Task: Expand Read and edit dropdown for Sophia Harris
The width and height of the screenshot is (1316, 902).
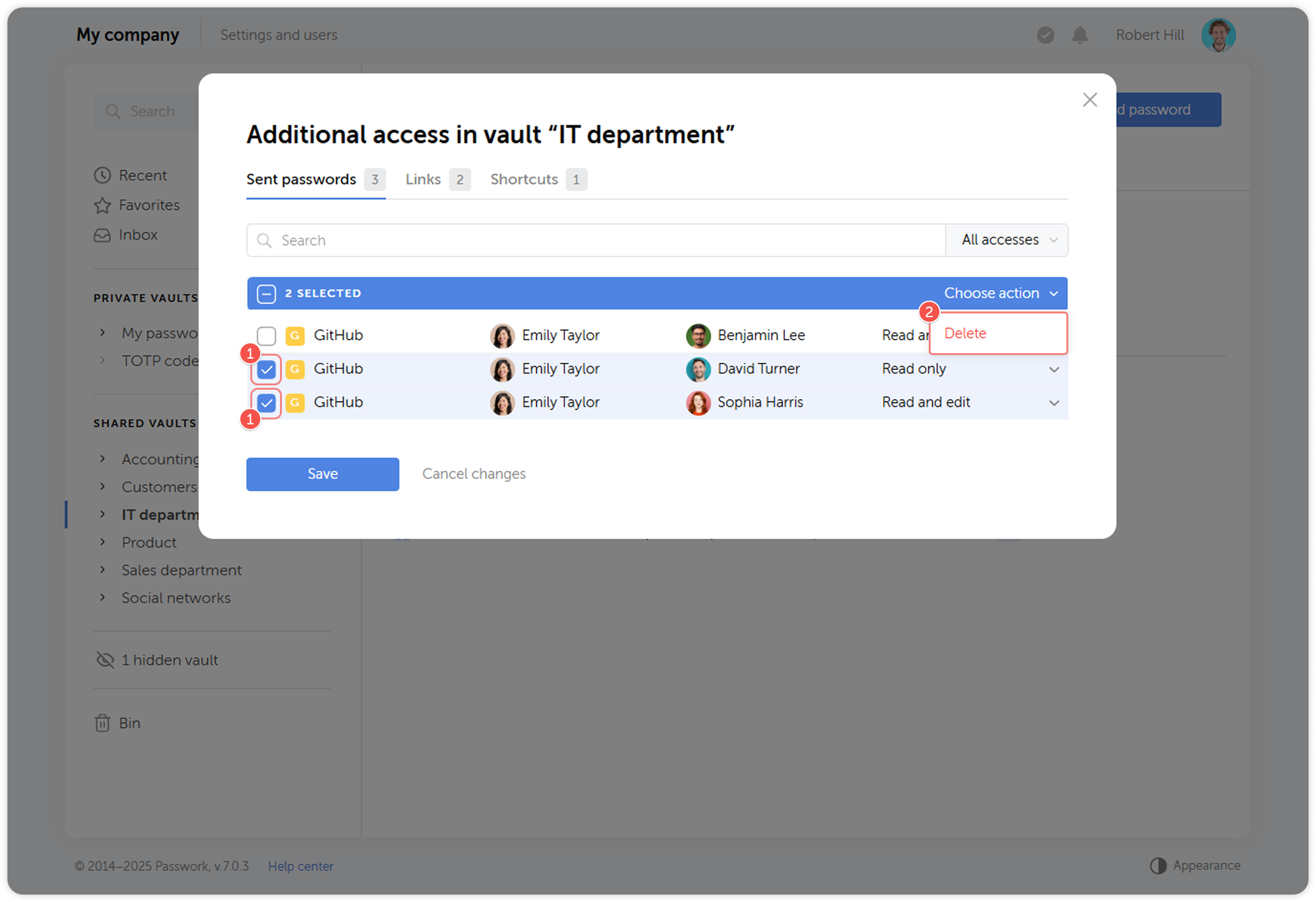Action: click(x=1053, y=403)
